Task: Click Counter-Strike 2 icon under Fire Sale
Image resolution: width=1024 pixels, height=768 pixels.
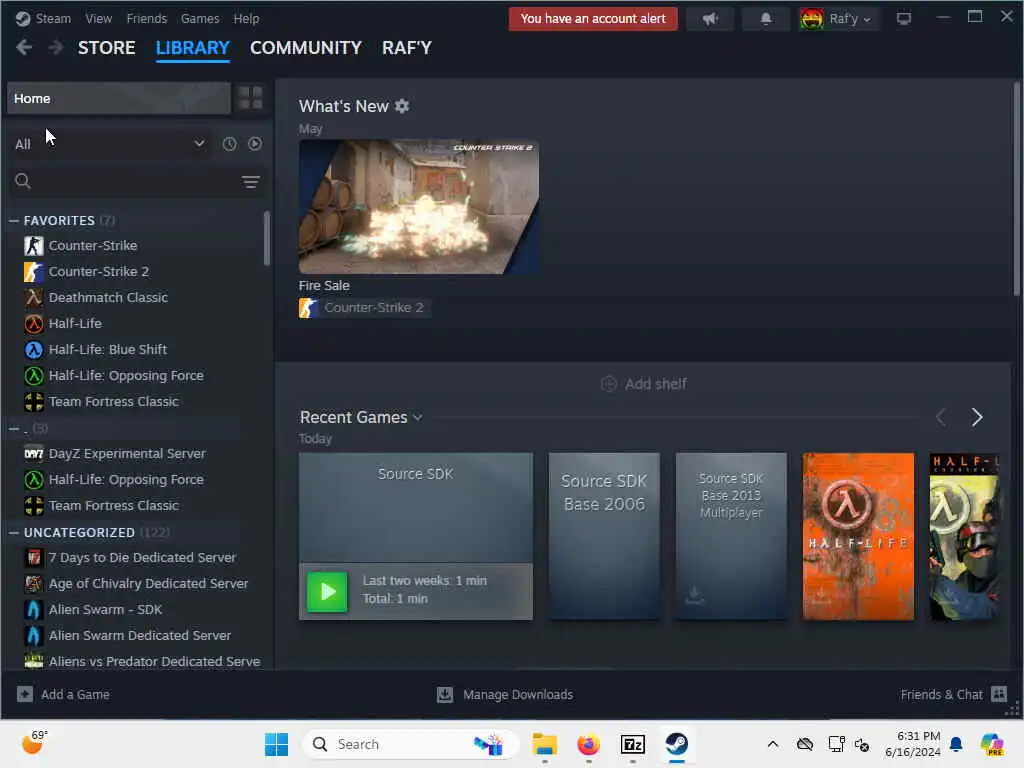Action: coord(308,308)
